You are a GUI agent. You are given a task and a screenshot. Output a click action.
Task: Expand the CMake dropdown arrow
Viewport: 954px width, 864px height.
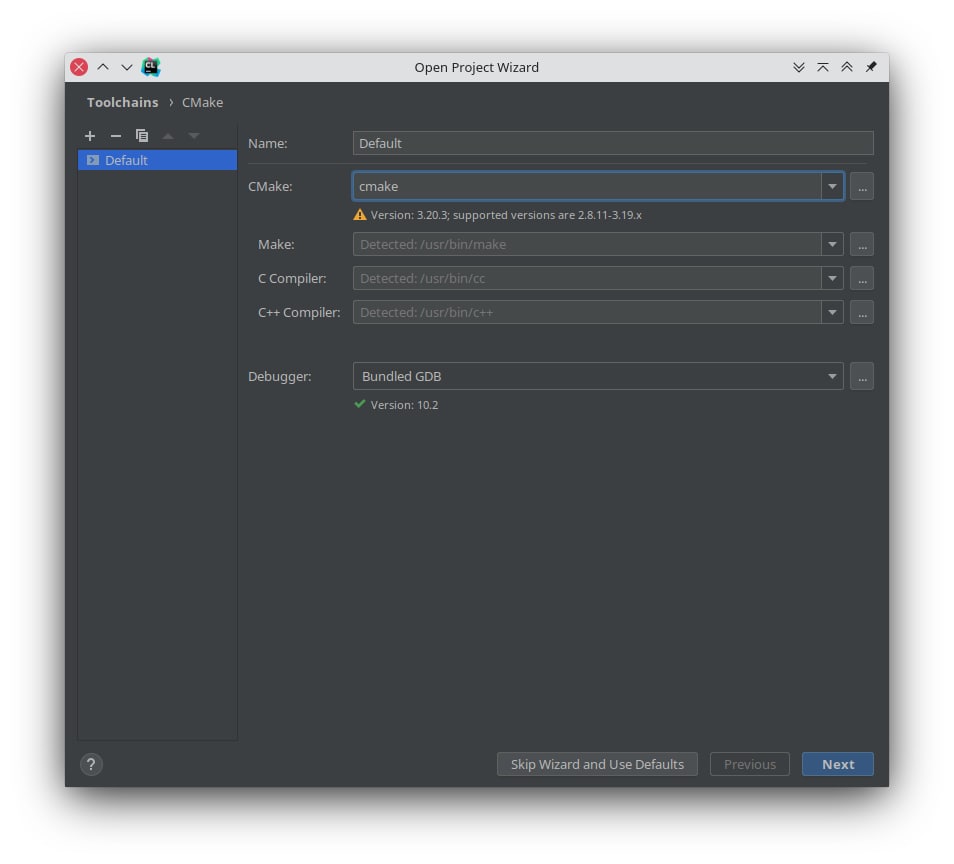coord(832,186)
